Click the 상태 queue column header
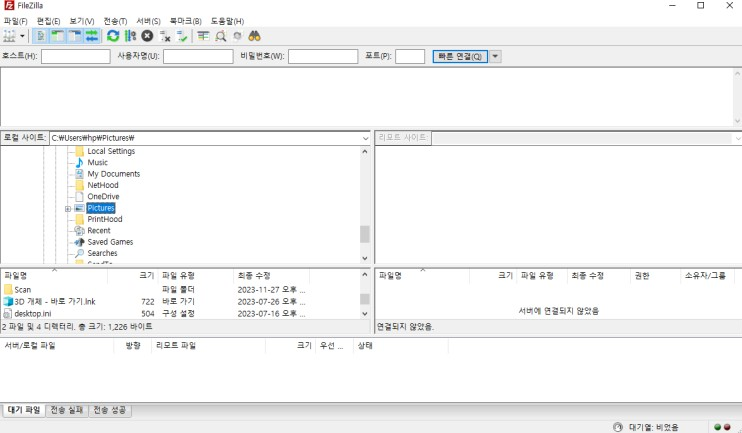The width and height of the screenshot is (742, 433). (401, 345)
